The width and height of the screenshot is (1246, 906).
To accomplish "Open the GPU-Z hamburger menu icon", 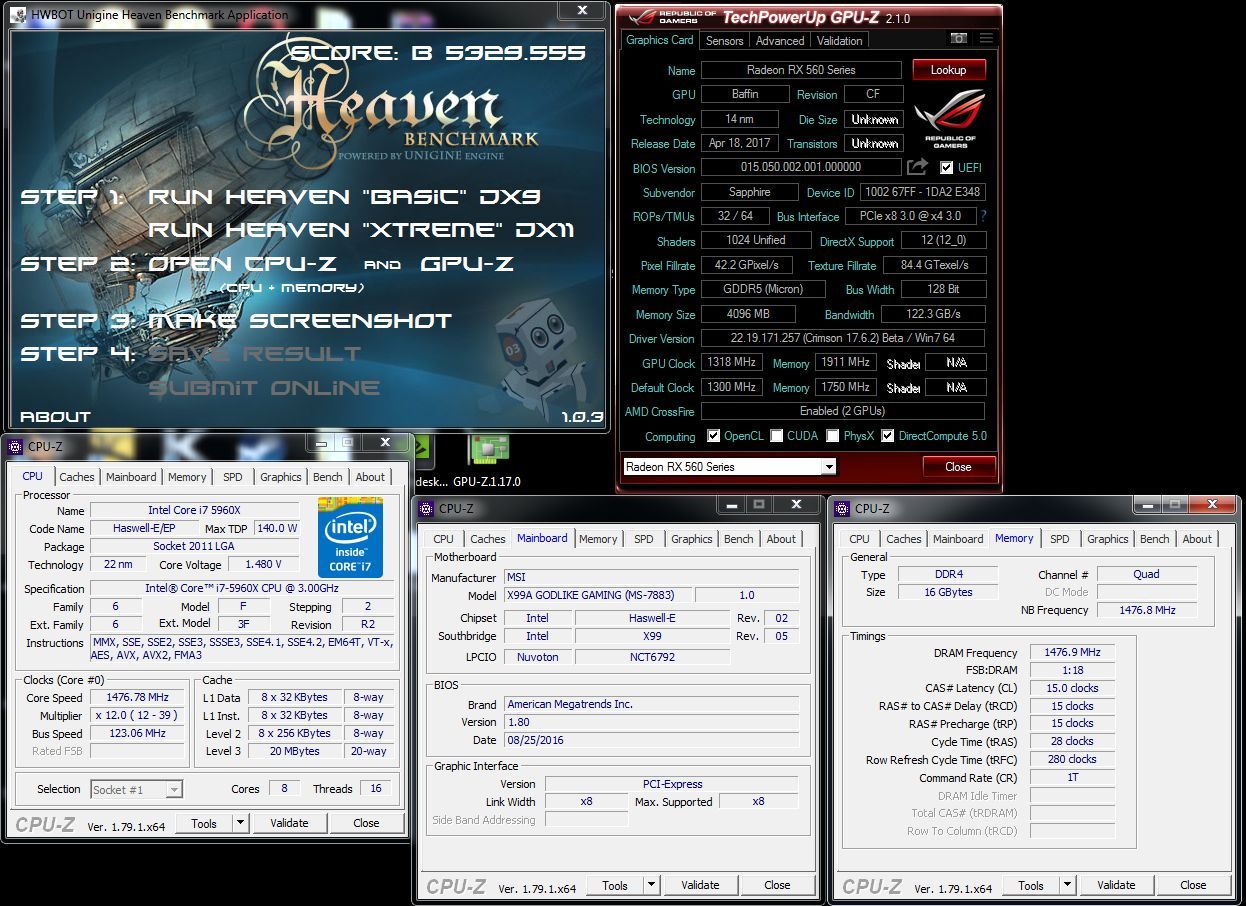I will click(986, 38).
